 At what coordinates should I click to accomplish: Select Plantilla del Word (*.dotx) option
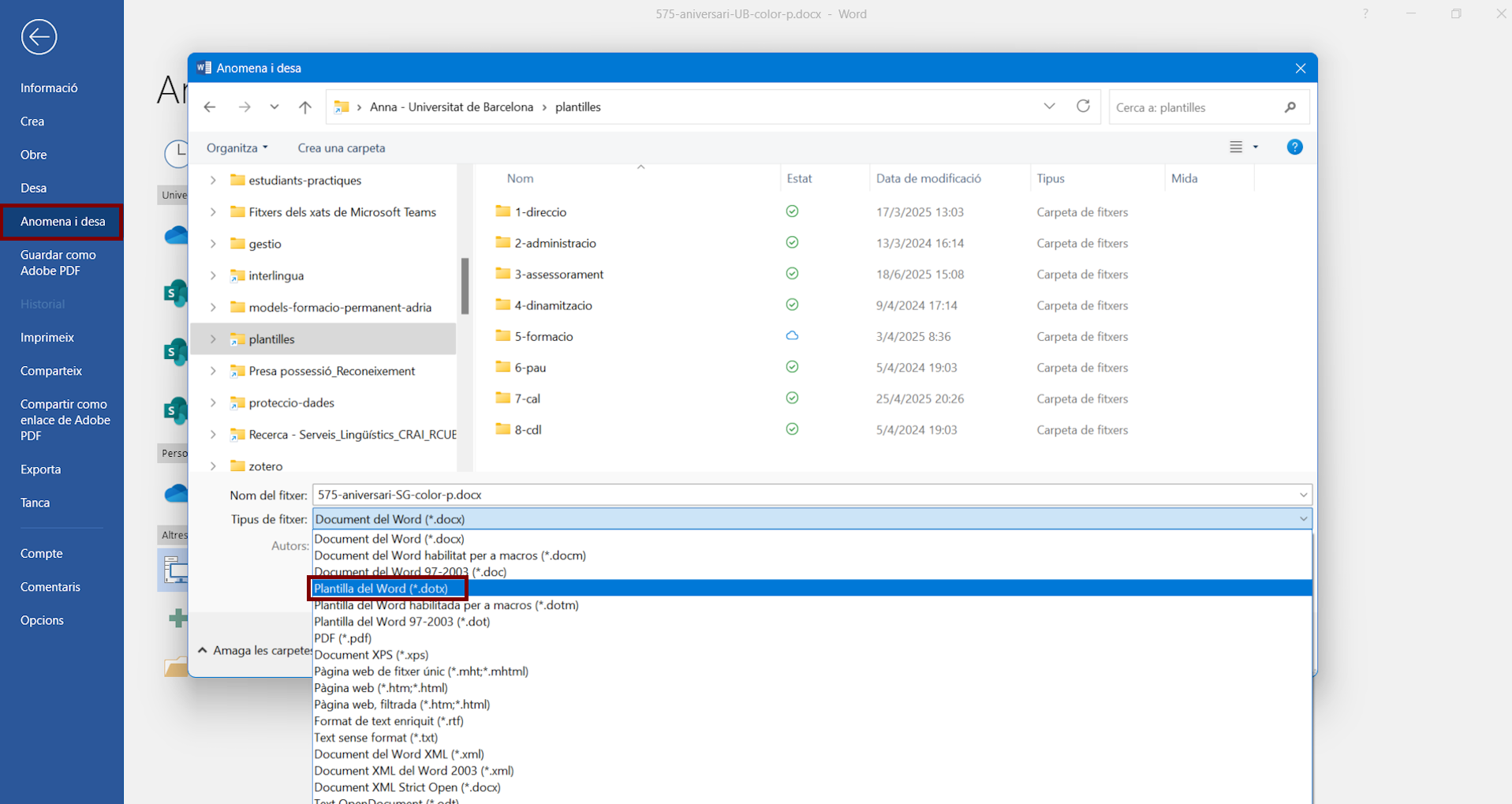(x=381, y=589)
